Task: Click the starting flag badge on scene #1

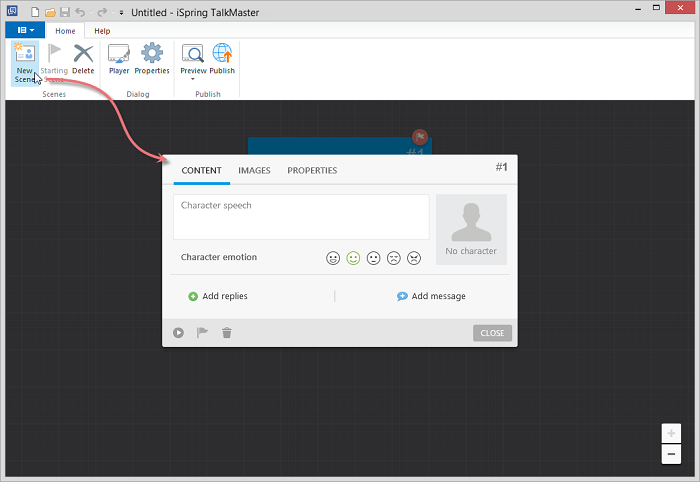Action: pyautogui.click(x=420, y=137)
